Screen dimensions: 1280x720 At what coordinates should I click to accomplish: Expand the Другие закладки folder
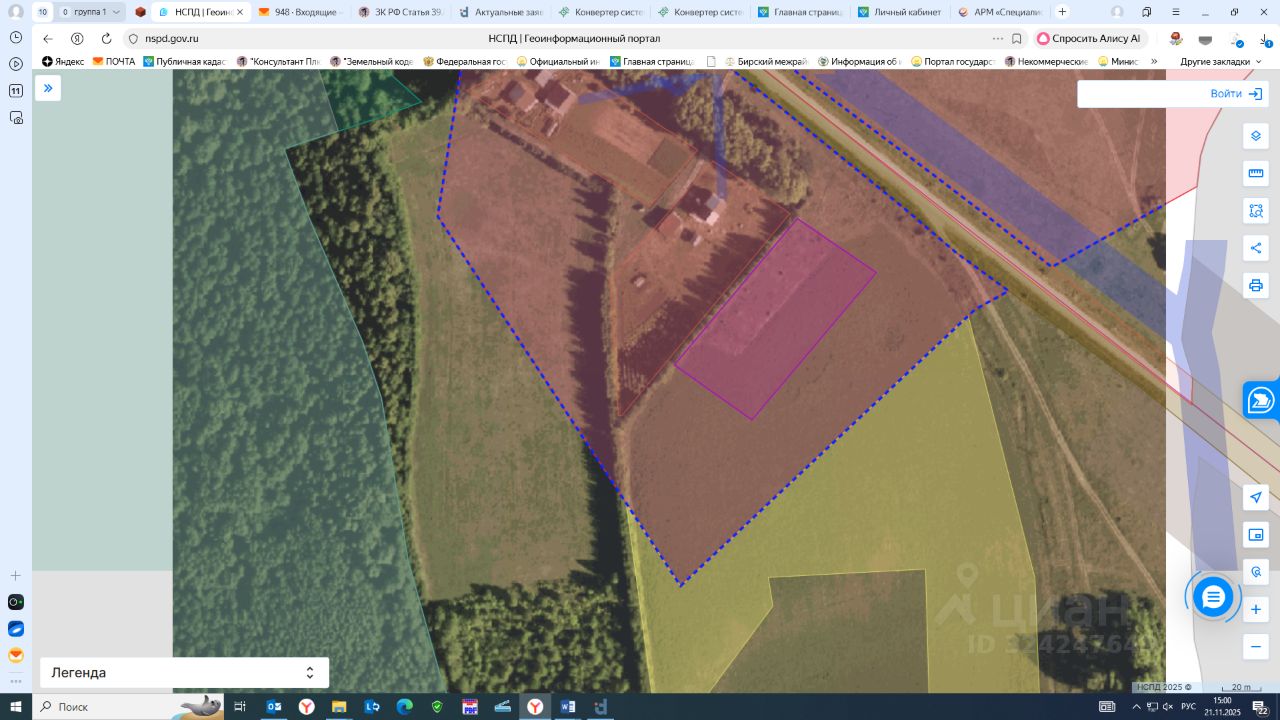click(1219, 61)
